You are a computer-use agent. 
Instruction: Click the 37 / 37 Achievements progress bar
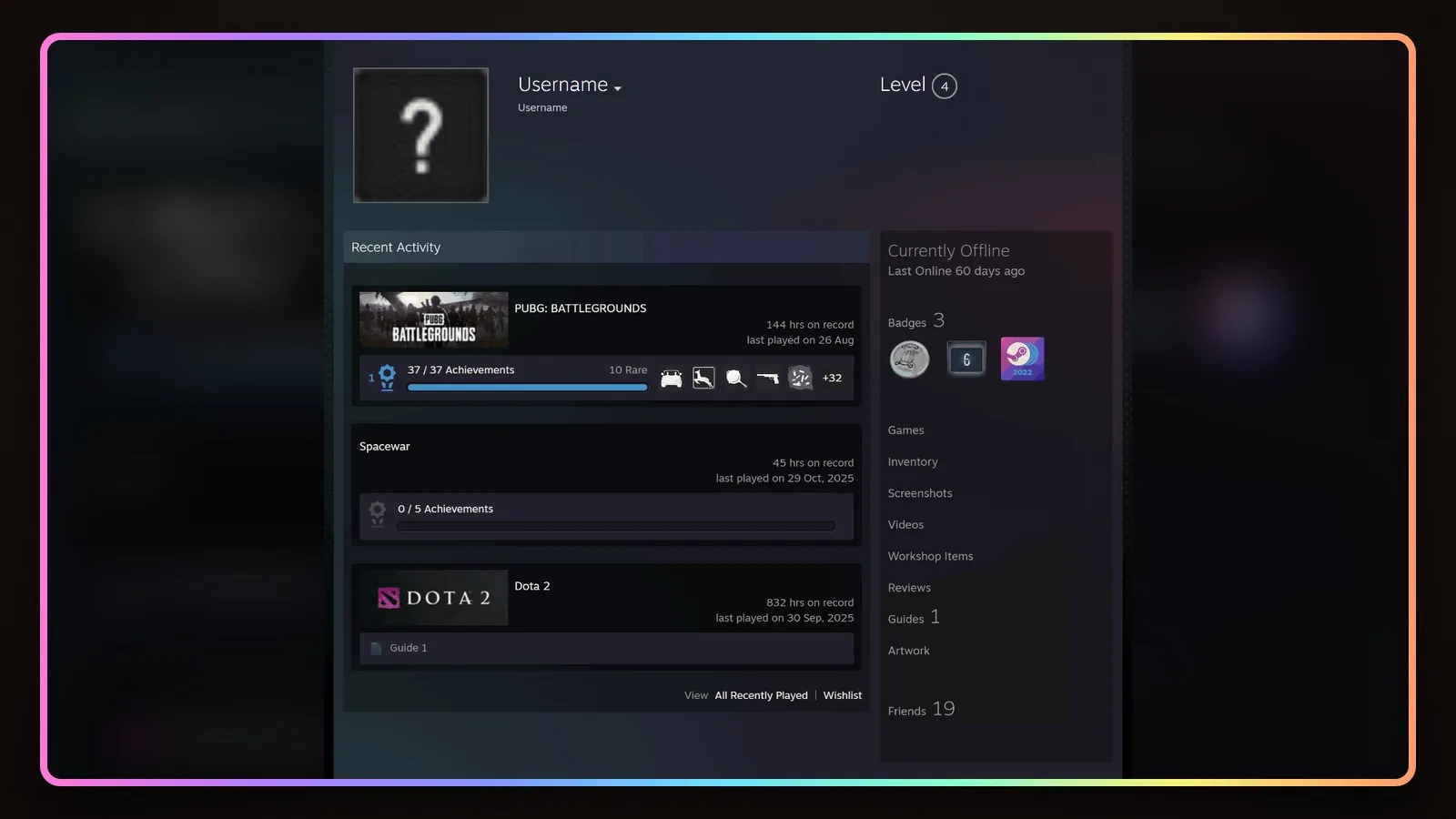tap(527, 388)
